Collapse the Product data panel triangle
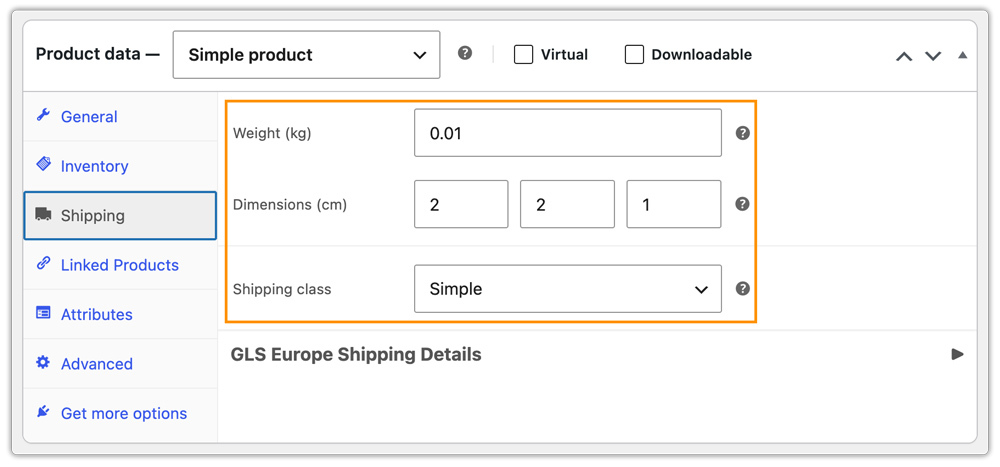1000x467 pixels. point(962,56)
